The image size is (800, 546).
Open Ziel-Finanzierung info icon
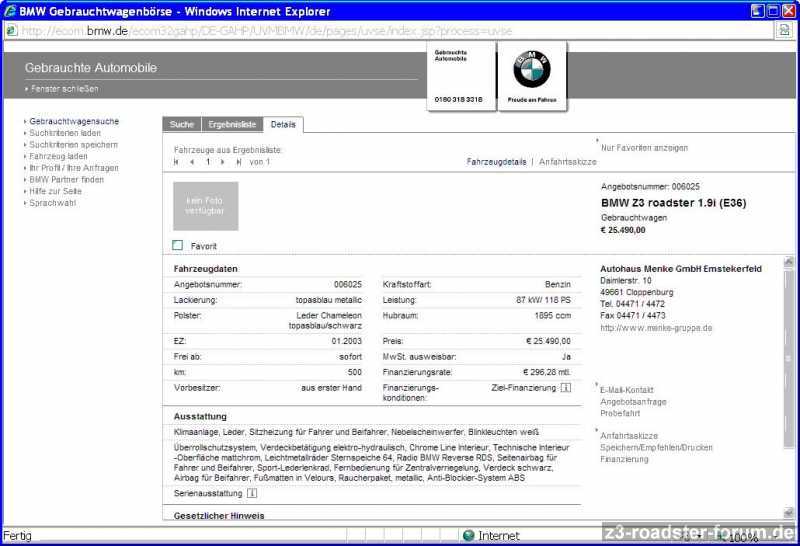coord(566,388)
